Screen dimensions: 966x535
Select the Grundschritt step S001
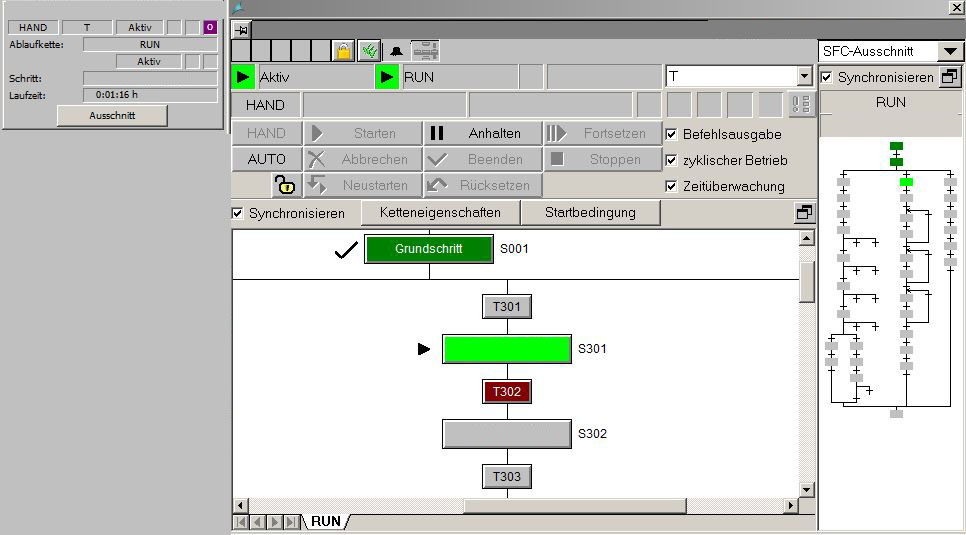tap(429, 249)
